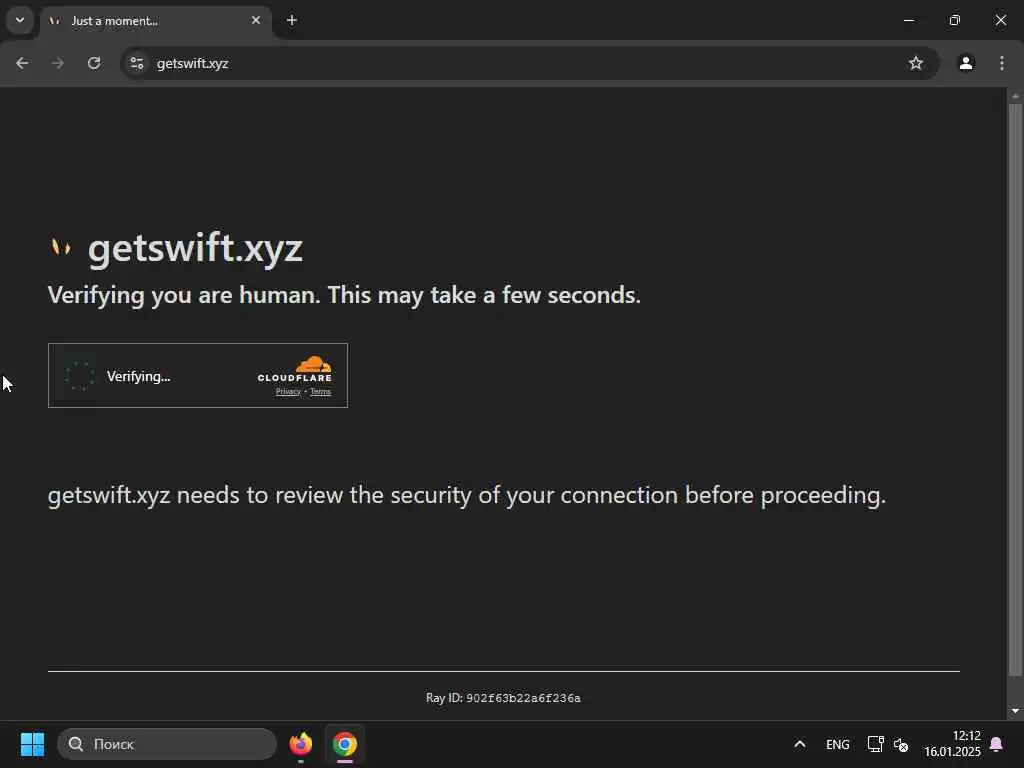Viewport: 1024px width, 768px height.
Task: Select the 'Just a moment...' tab
Action: click(156, 21)
